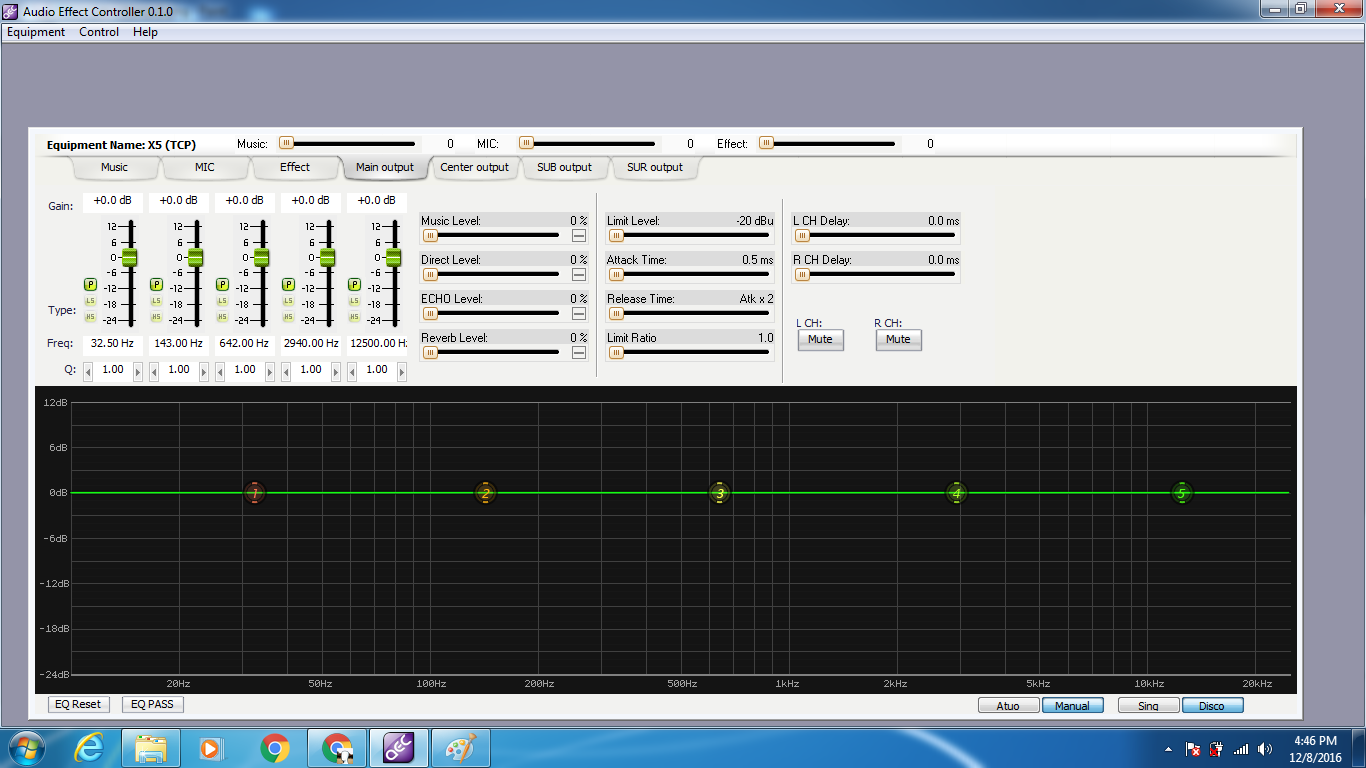Image resolution: width=1366 pixels, height=768 pixels.
Task: Click the EQ Reset button
Action: (x=78, y=704)
